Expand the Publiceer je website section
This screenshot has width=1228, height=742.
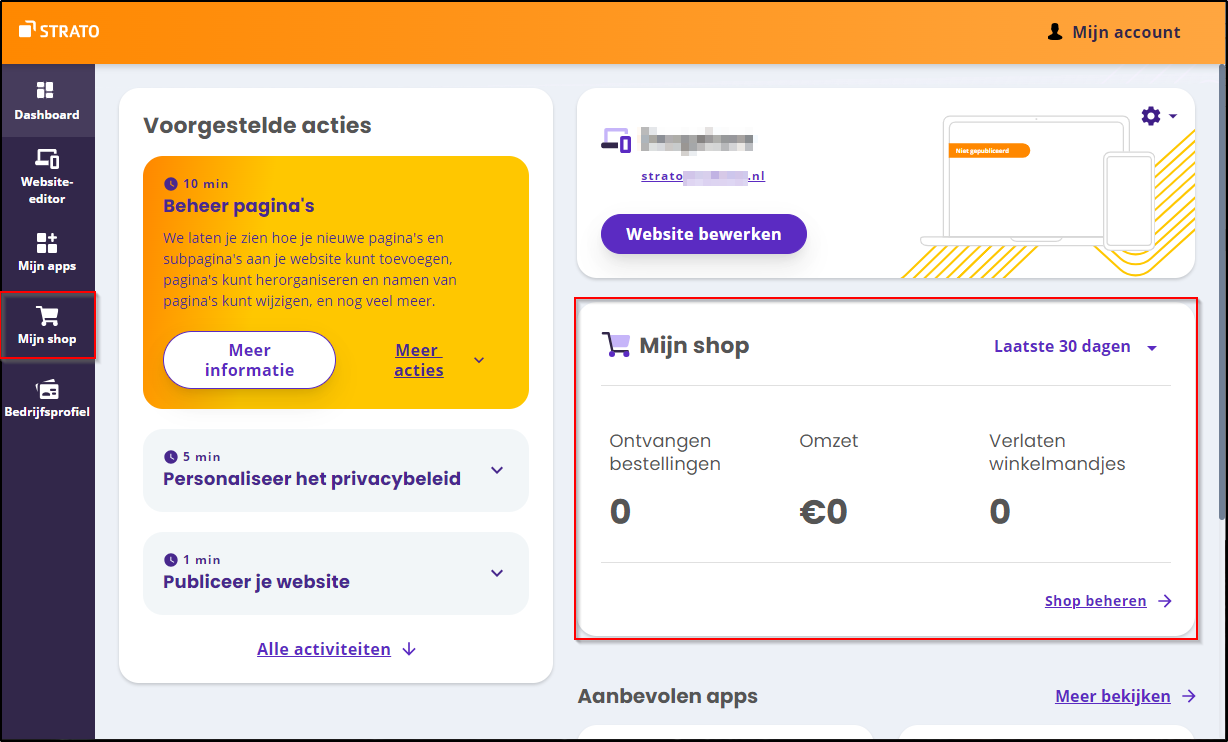pos(497,573)
